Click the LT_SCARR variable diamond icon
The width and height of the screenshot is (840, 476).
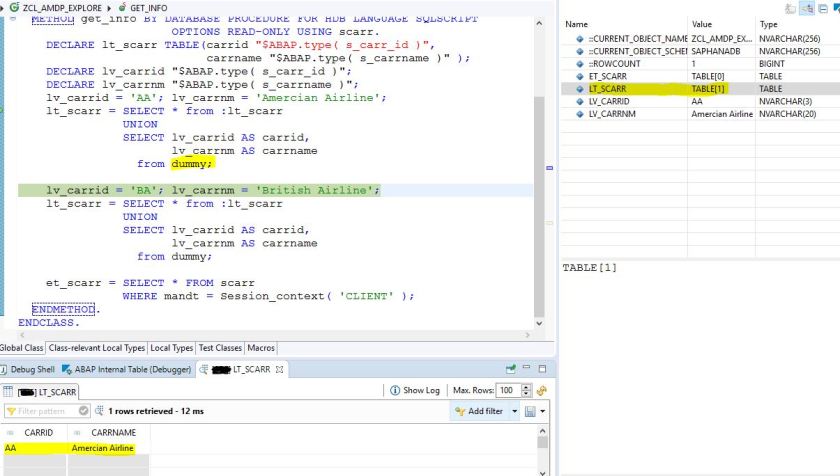pyautogui.click(x=580, y=89)
